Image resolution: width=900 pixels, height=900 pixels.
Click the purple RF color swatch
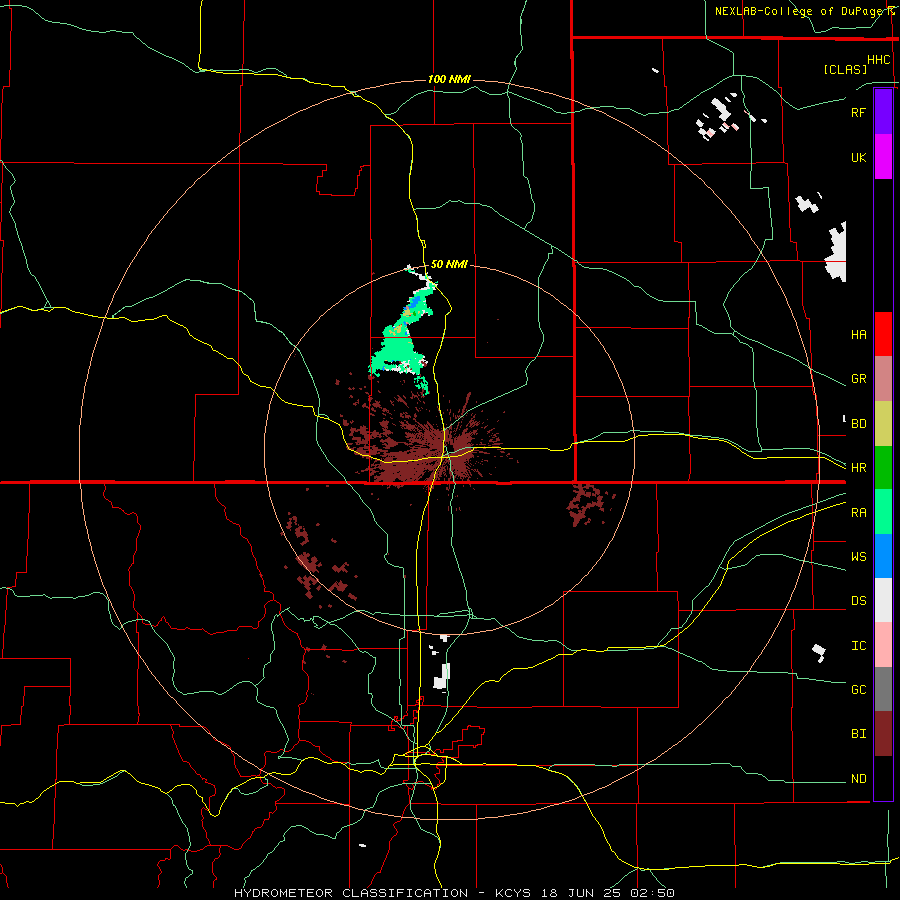coord(883,112)
